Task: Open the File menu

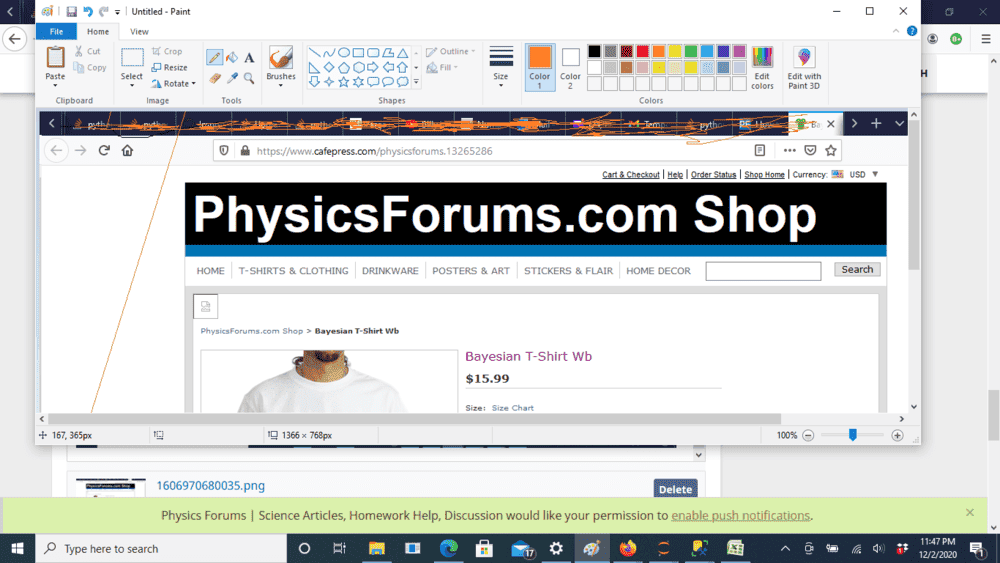Action: 56,31
